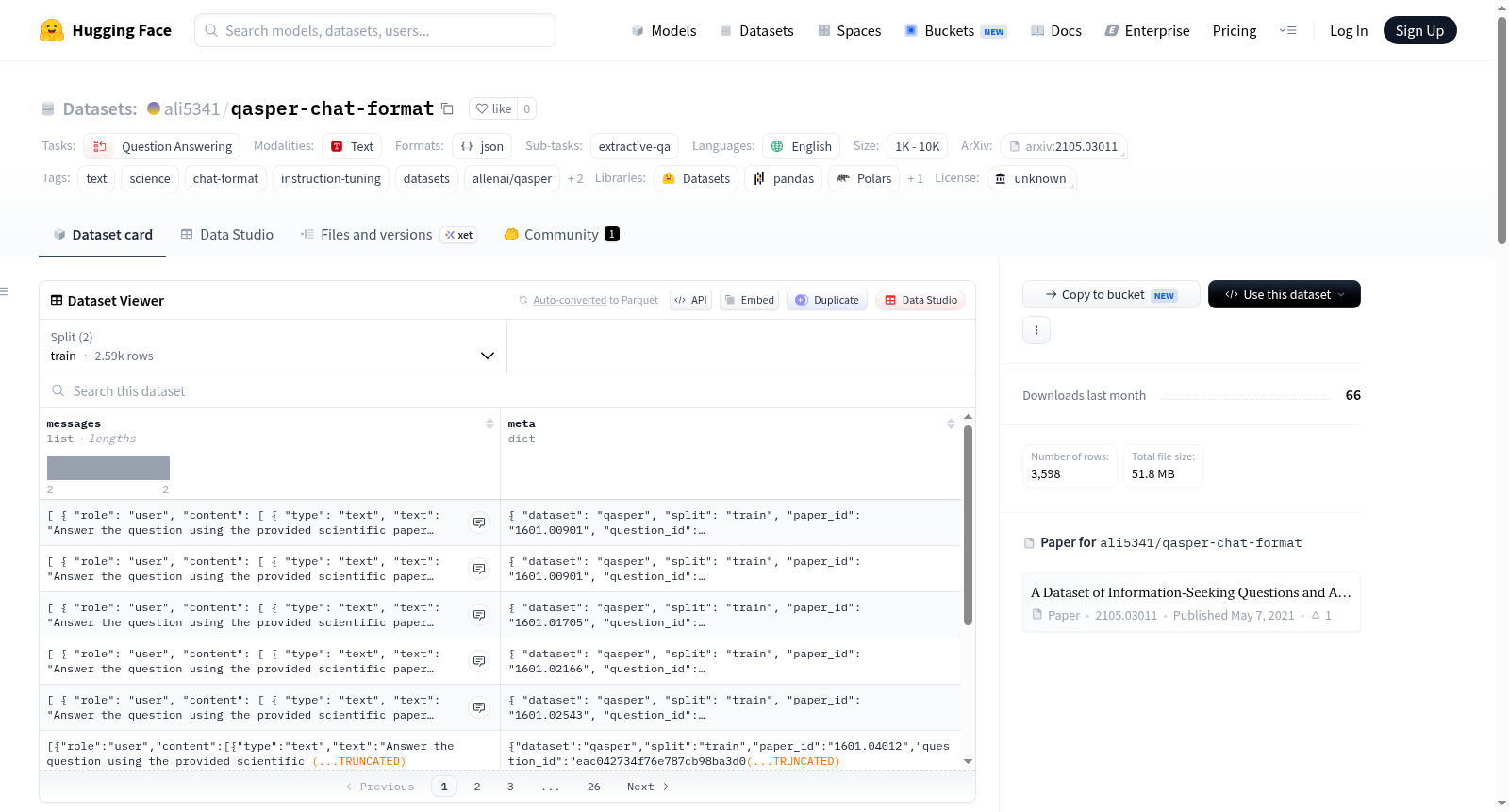This screenshot has width=1509, height=812.
Task: Click the science tag
Action: click(150, 178)
